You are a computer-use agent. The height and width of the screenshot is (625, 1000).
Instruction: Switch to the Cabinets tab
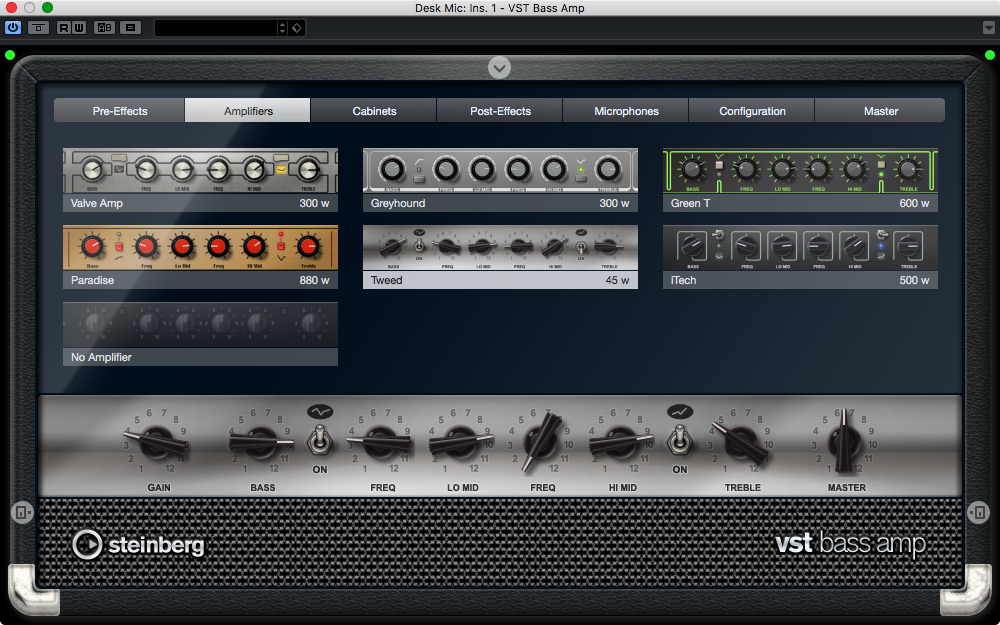(x=374, y=111)
